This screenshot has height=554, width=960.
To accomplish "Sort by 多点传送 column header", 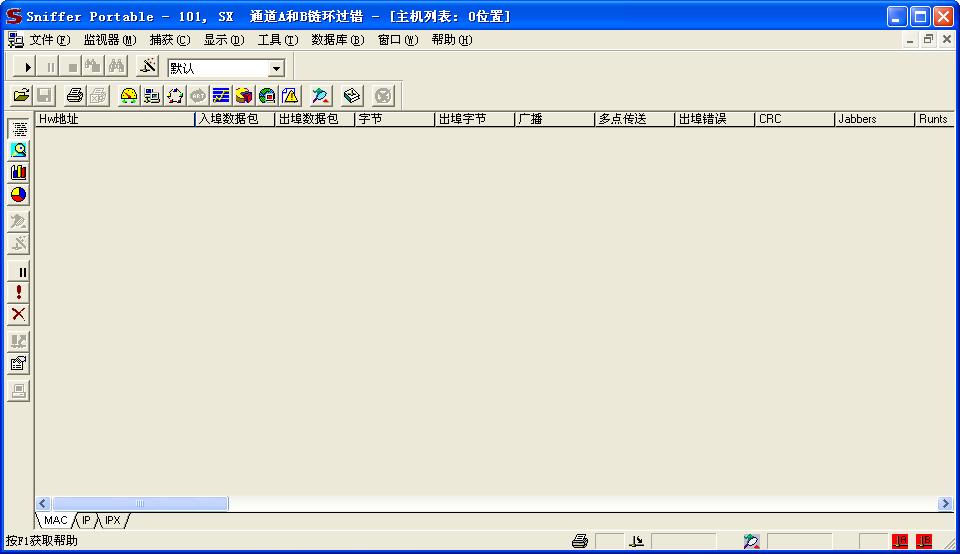I will pyautogui.click(x=635, y=119).
